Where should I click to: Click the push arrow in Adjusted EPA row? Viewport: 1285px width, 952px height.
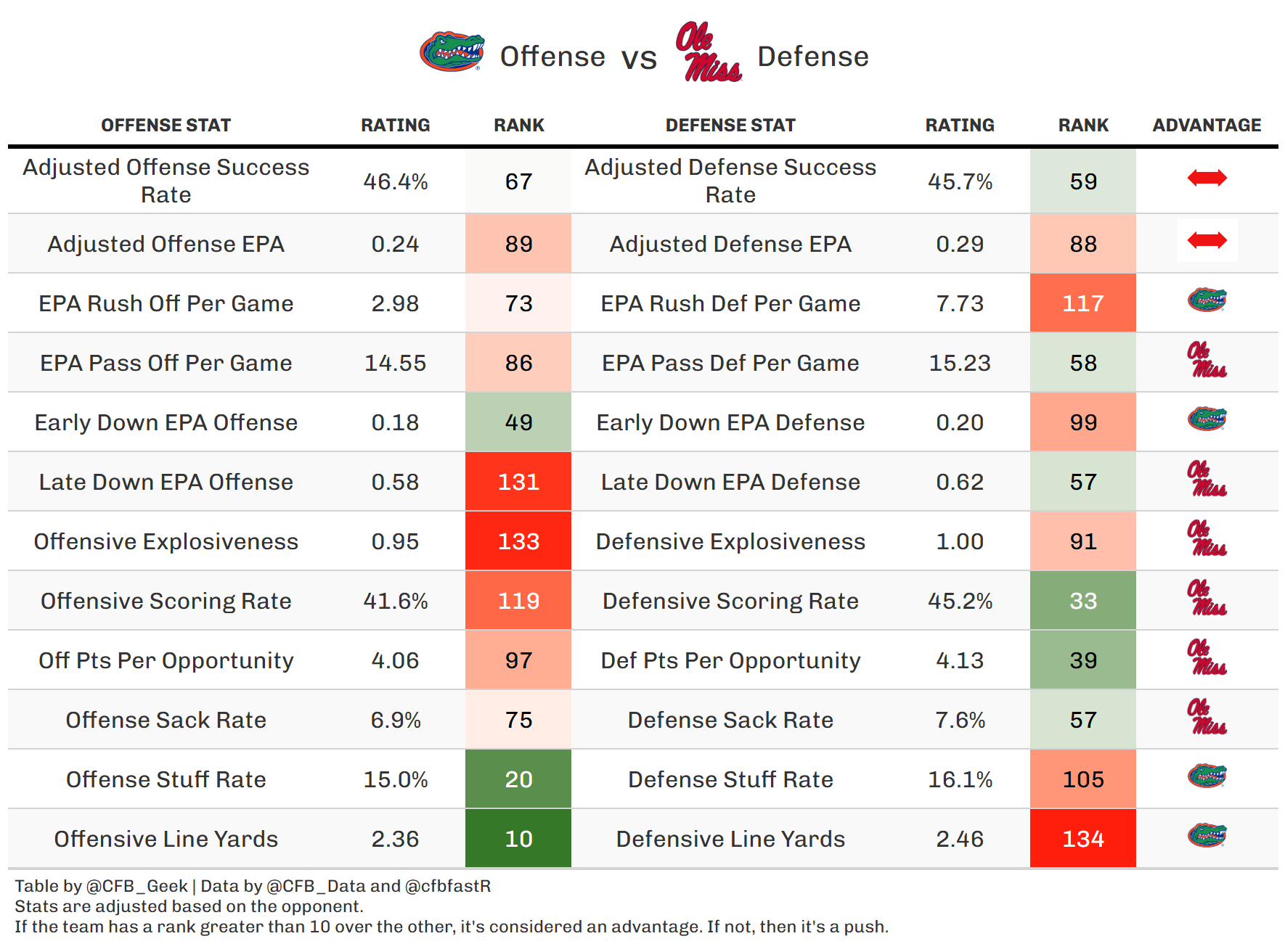point(1207,240)
